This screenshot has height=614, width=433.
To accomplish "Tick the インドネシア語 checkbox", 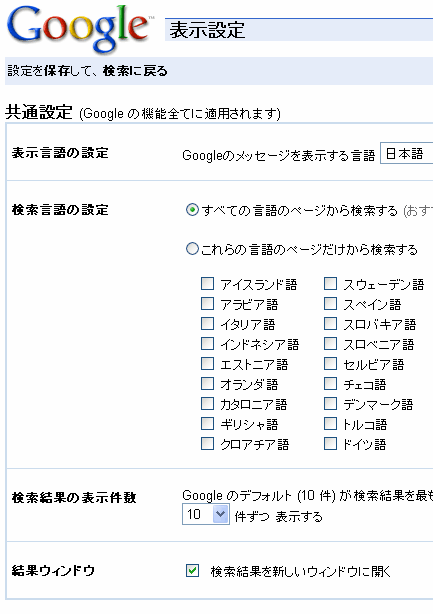I will (207, 343).
